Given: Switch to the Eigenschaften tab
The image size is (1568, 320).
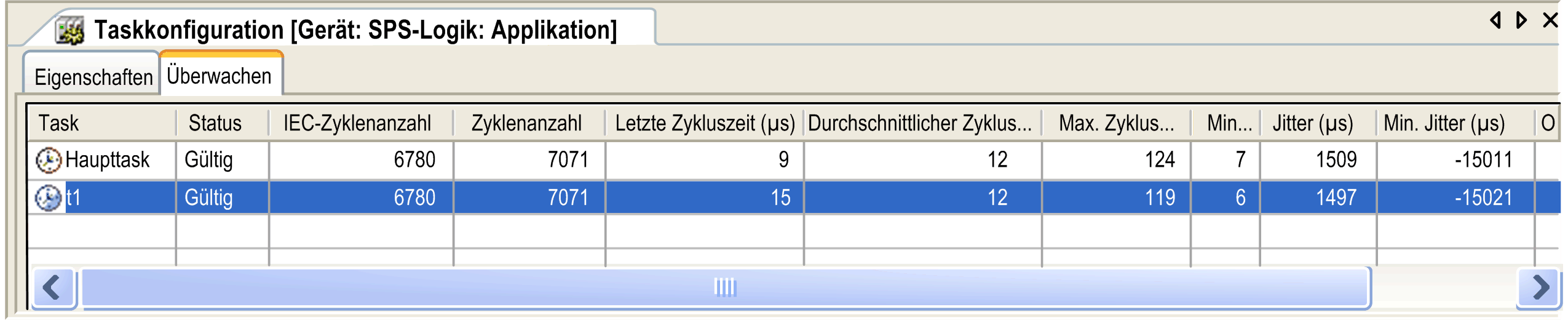Looking at the screenshot, I should pyautogui.click(x=92, y=77).
